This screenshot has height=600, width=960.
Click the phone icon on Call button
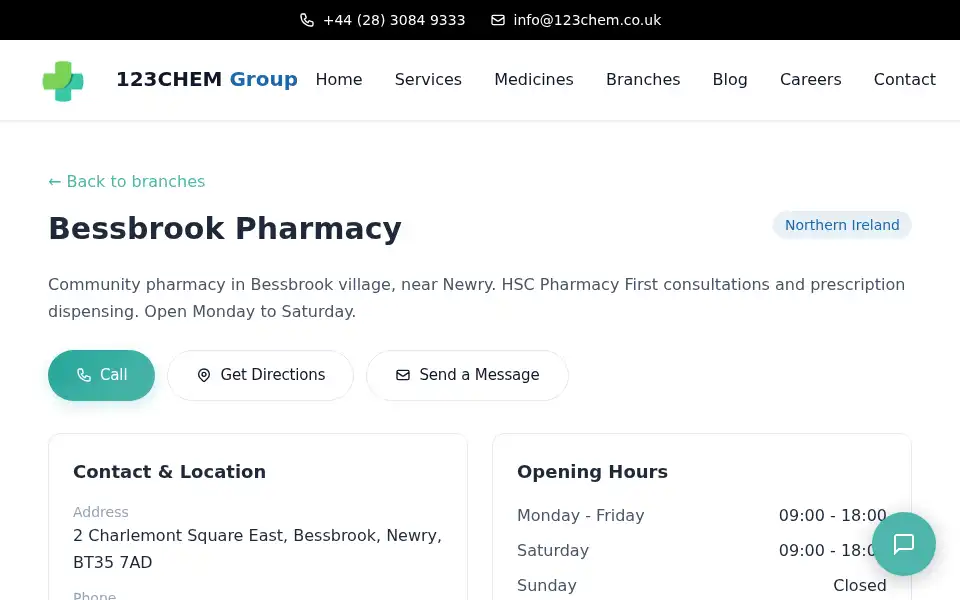click(x=84, y=375)
